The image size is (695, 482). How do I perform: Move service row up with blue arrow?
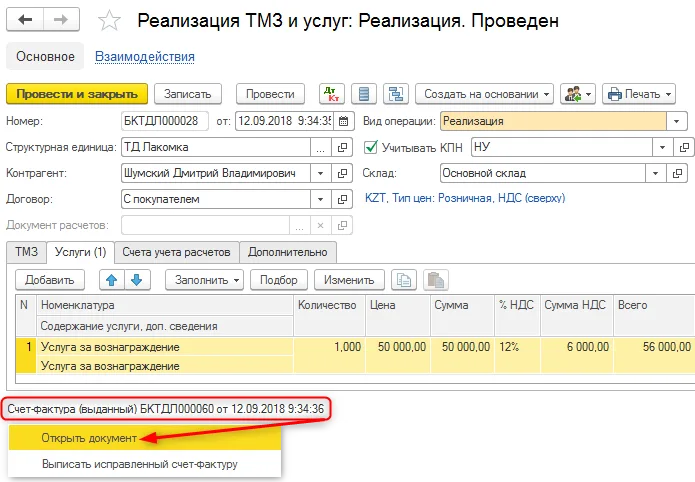[x=112, y=280]
